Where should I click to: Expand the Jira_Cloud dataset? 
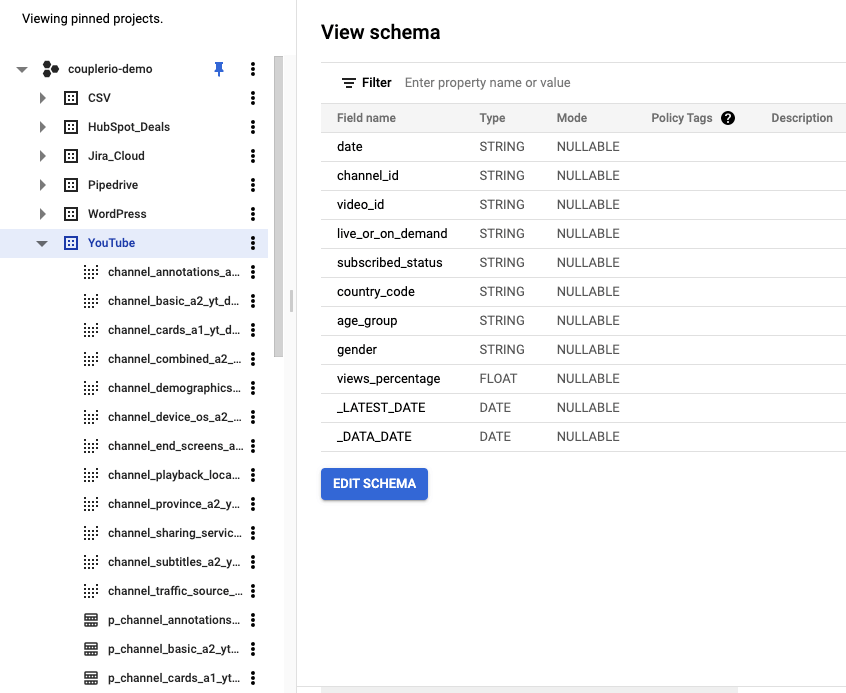click(43, 156)
